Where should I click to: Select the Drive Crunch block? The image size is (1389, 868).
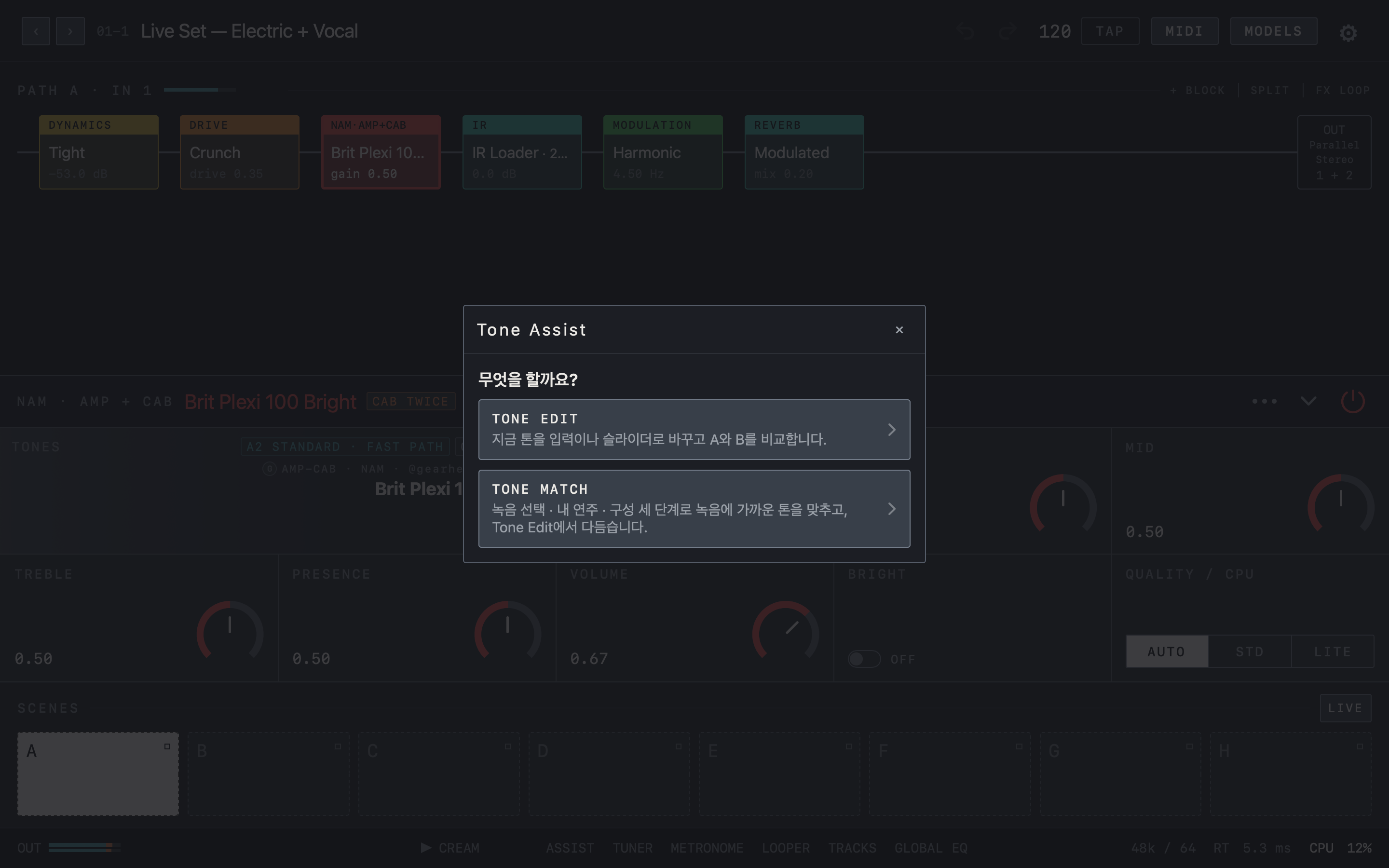pyautogui.click(x=239, y=152)
